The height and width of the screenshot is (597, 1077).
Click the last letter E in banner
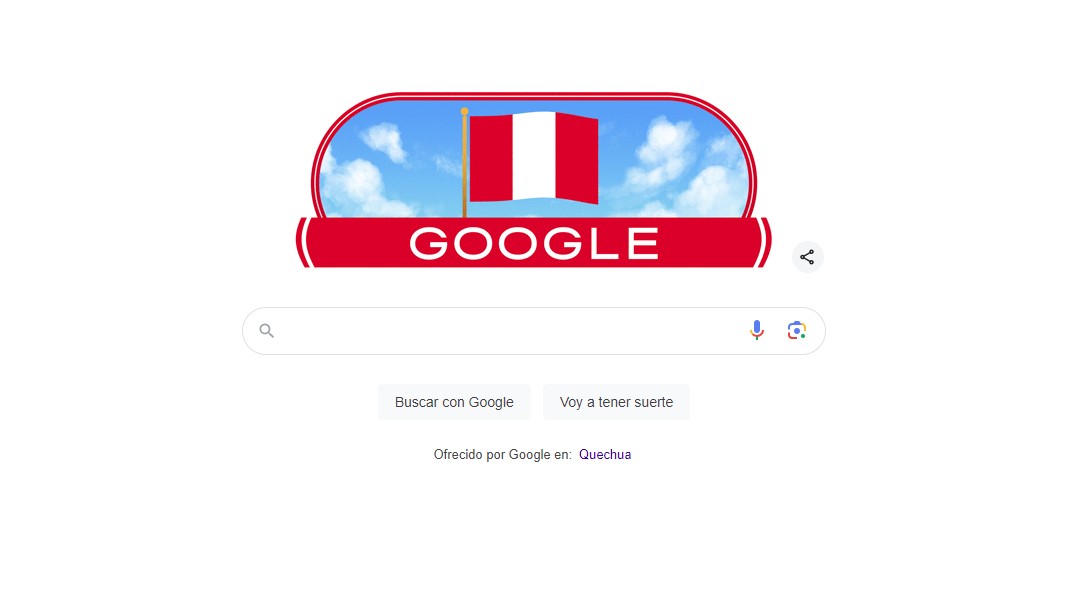pos(643,243)
